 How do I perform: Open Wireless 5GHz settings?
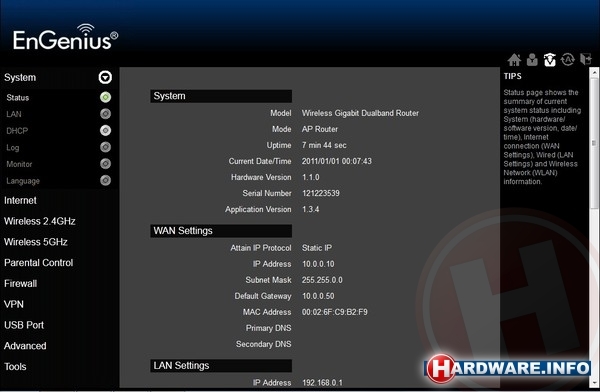pyautogui.click(x=36, y=242)
